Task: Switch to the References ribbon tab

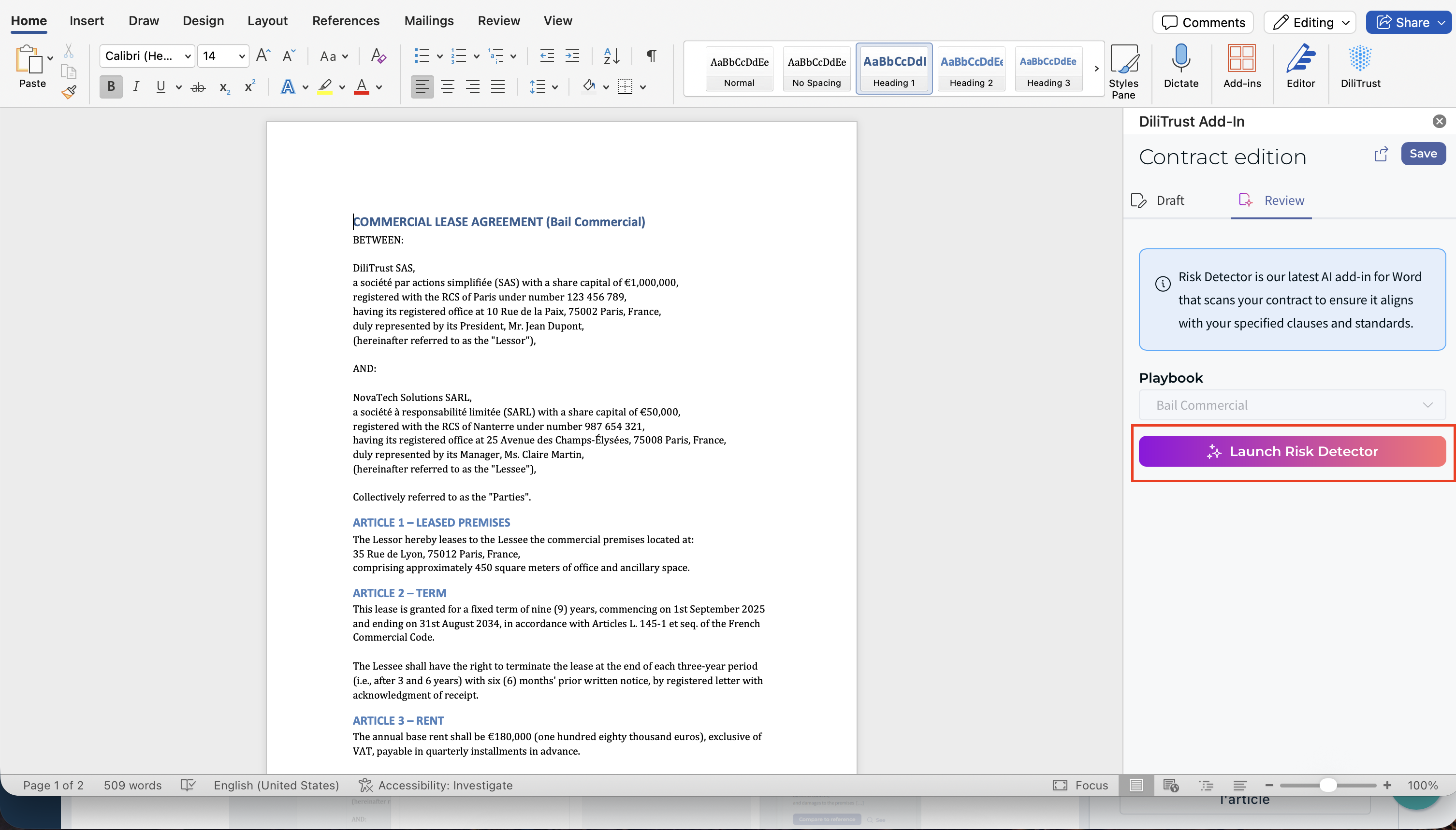Action: (x=346, y=20)
